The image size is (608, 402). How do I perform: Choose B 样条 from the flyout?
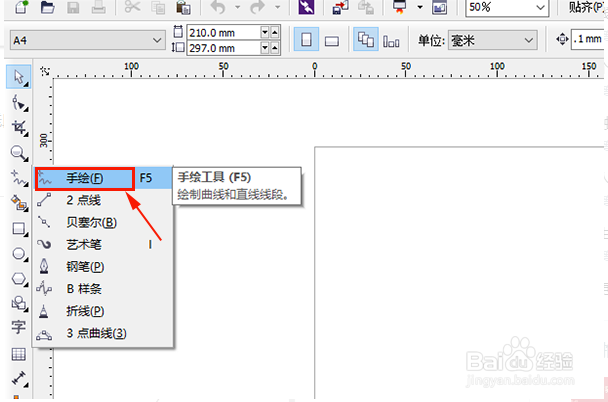click(x=104, y=289)
